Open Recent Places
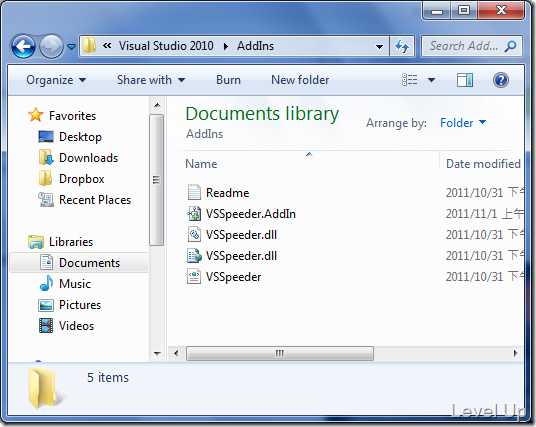 [x=95, y=200]
